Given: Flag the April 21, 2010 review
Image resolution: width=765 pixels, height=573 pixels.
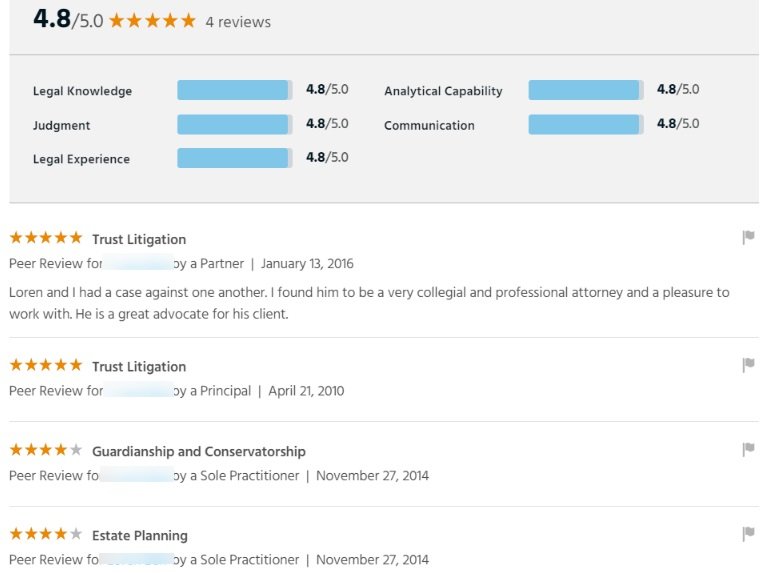Looking at the screenshot, I should [x=748, y=365].
